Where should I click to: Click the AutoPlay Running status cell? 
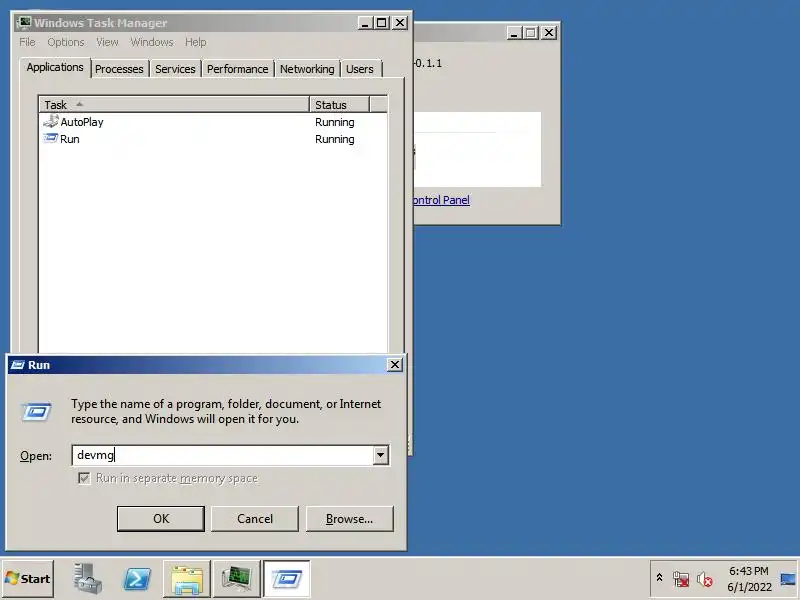[335, 122]
